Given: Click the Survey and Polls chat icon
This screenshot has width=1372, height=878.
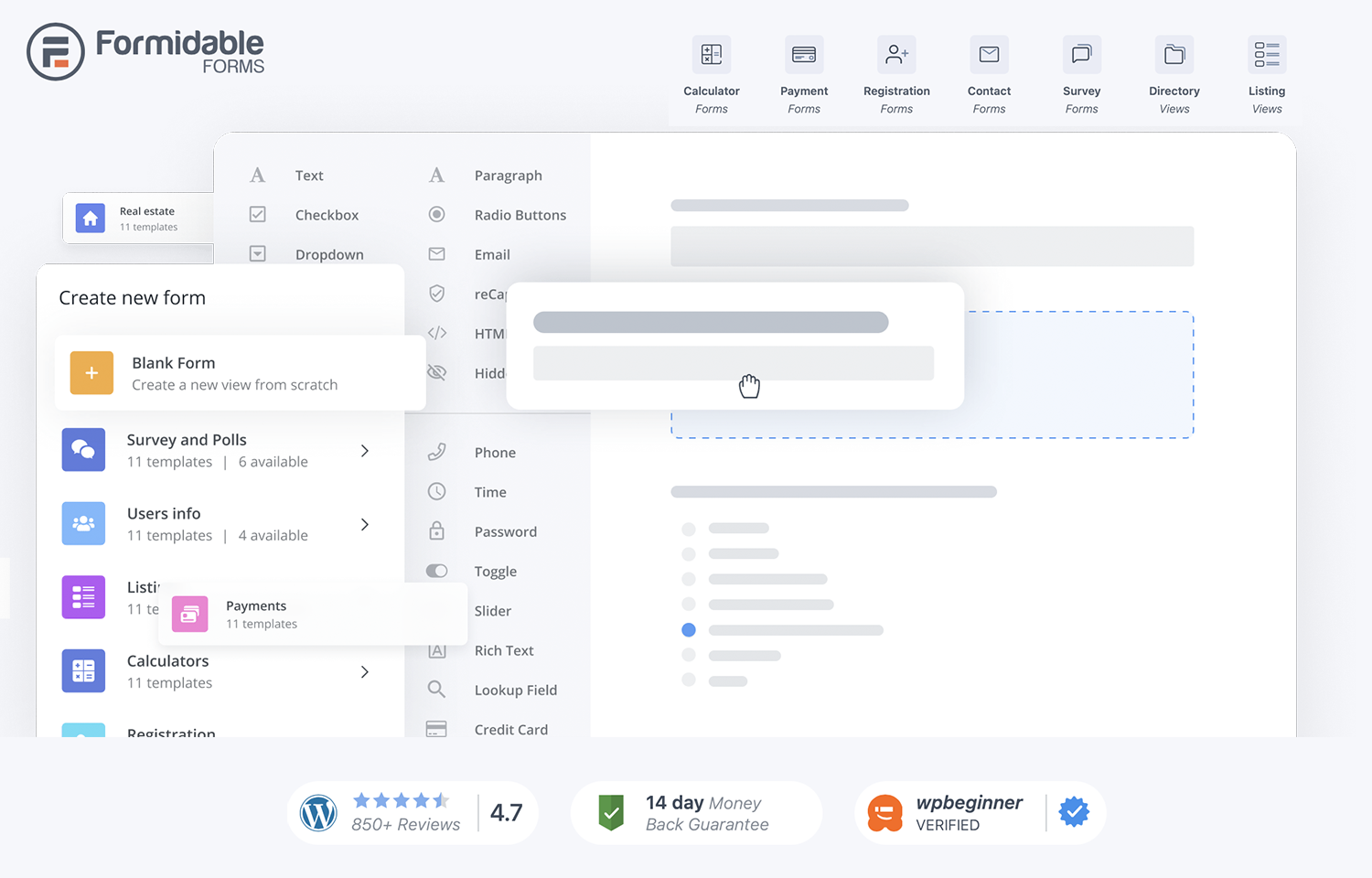Looking at the screenshot, I should click(83, 450).
